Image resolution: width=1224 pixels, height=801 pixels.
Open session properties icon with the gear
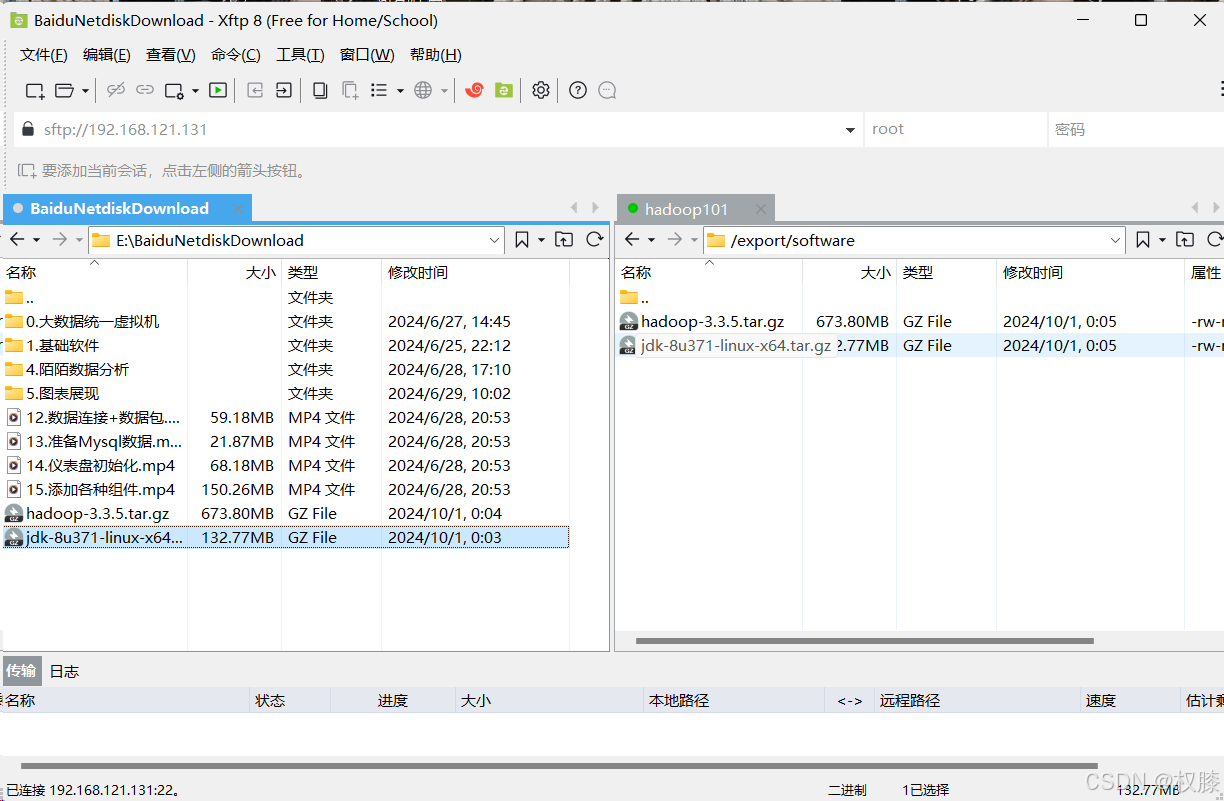(x=174, y=90)
